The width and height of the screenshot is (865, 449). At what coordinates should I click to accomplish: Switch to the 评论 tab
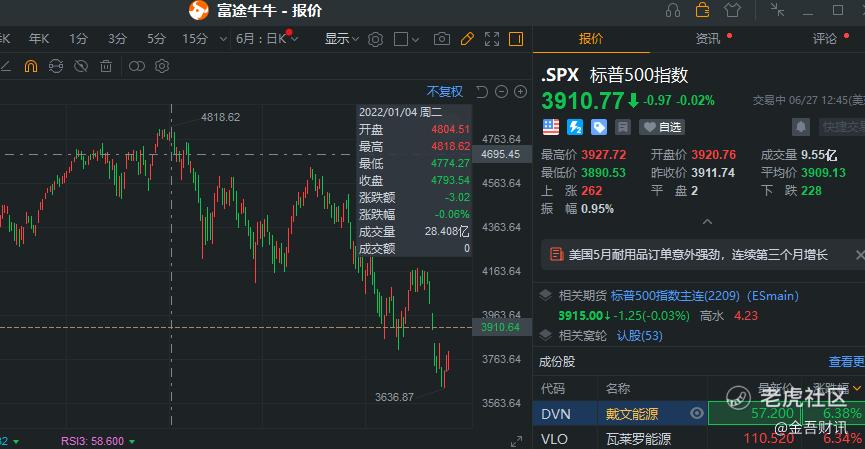(825, 39)
